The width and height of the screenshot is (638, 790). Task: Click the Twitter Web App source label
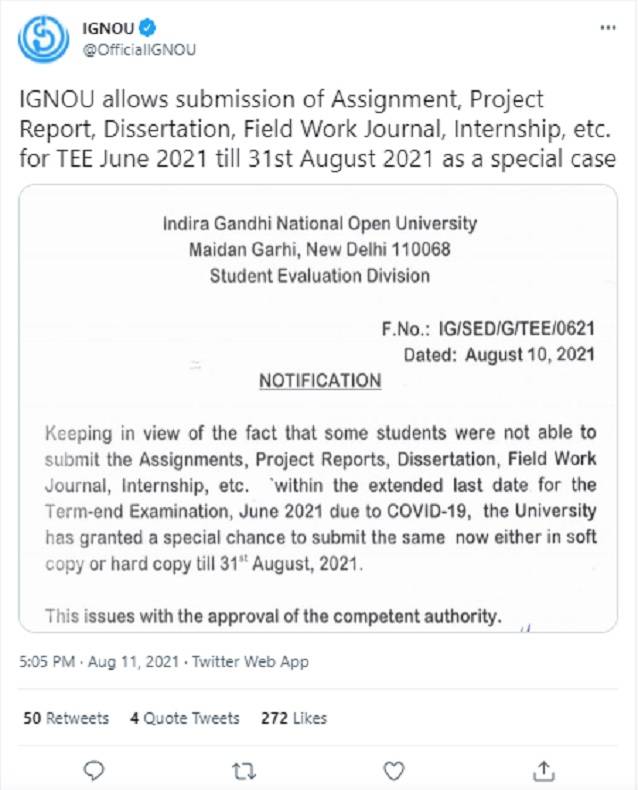click(x=250, y=661)
